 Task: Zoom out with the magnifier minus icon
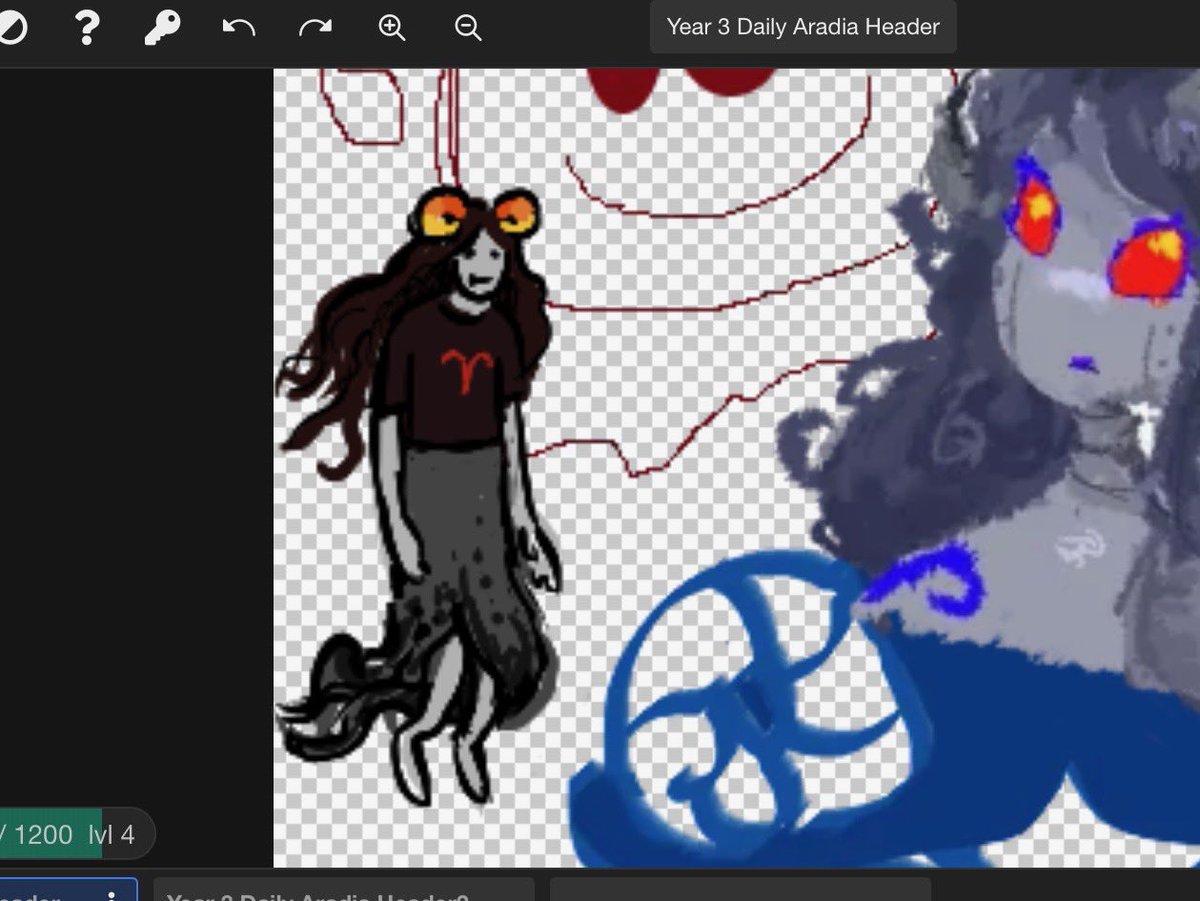pos(468,28)
